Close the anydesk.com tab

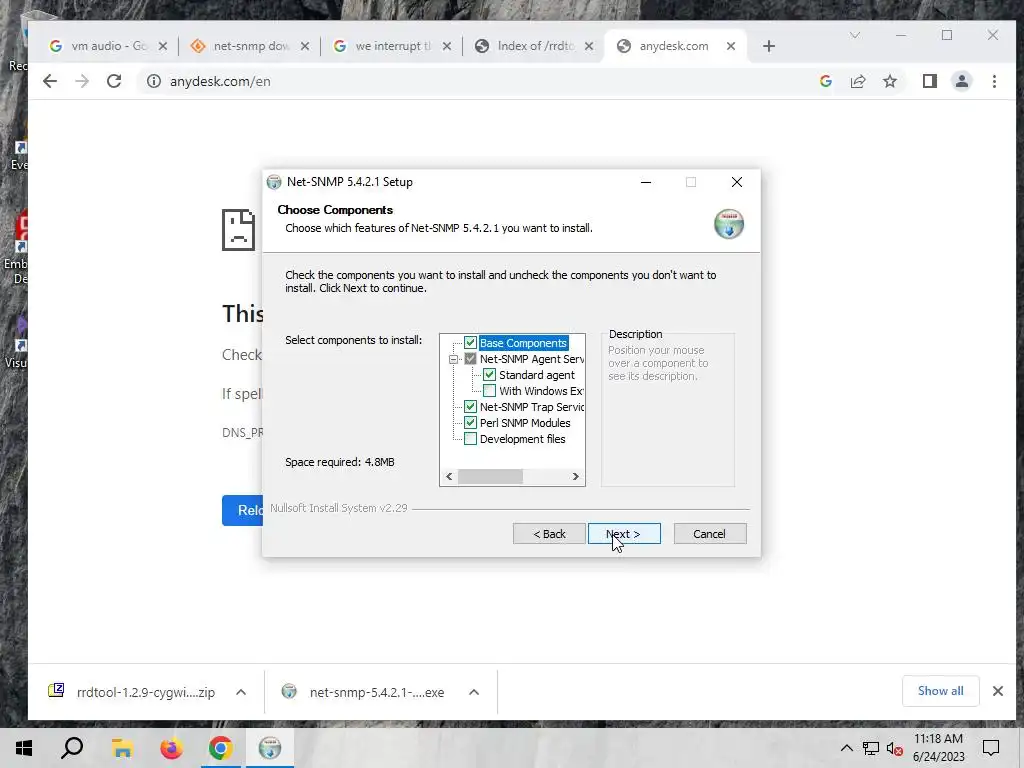coord(731,46)
